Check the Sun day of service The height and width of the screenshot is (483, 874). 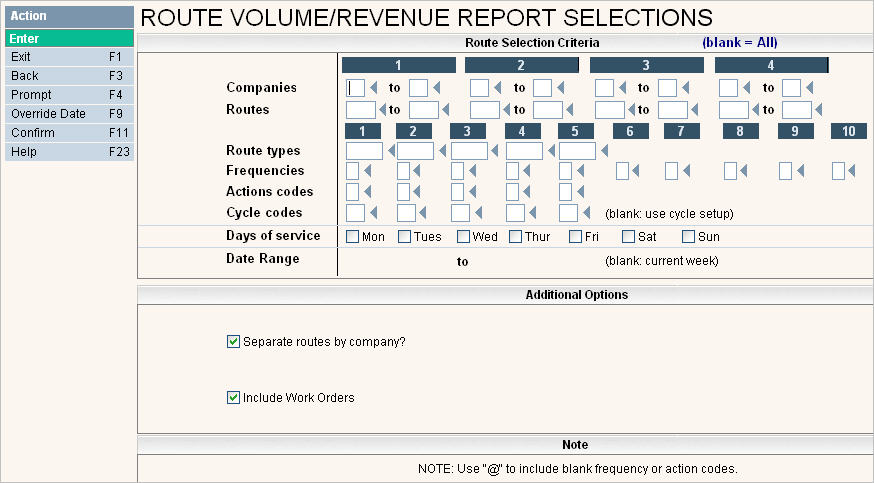point(688,236)
